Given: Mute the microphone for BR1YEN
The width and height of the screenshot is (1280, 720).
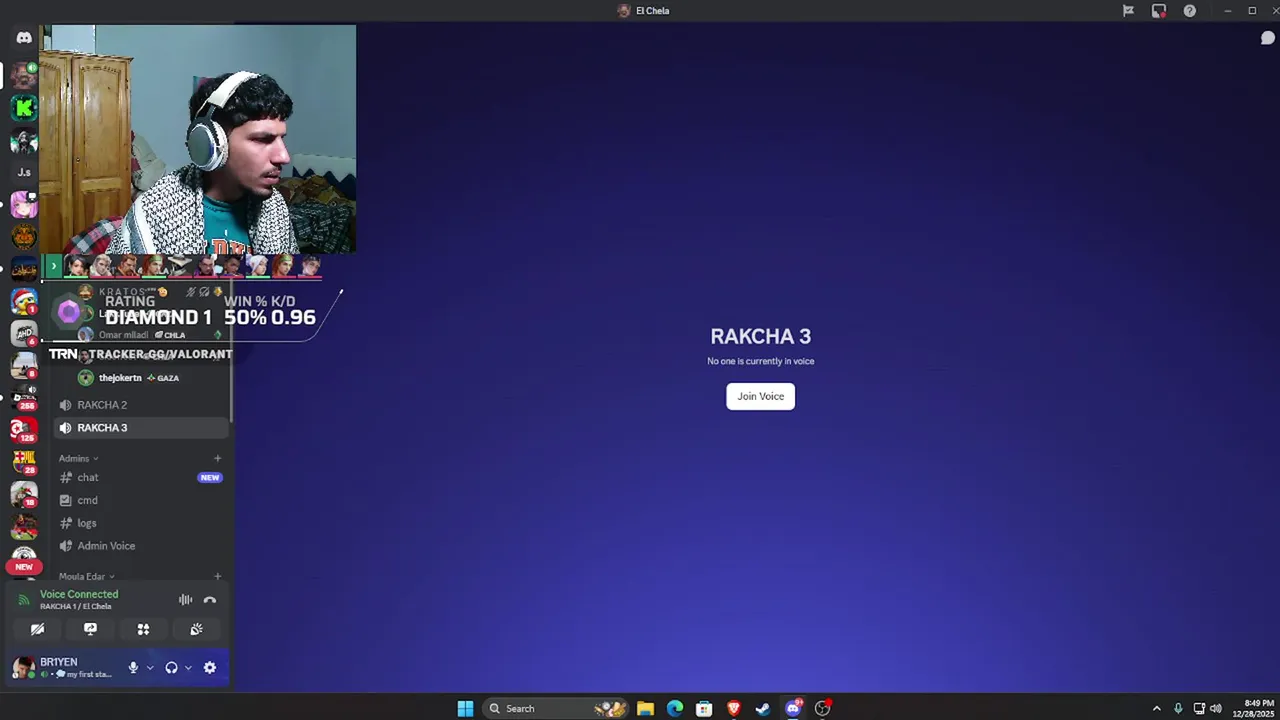Looking at the screenshot, I should click(133, 668).
